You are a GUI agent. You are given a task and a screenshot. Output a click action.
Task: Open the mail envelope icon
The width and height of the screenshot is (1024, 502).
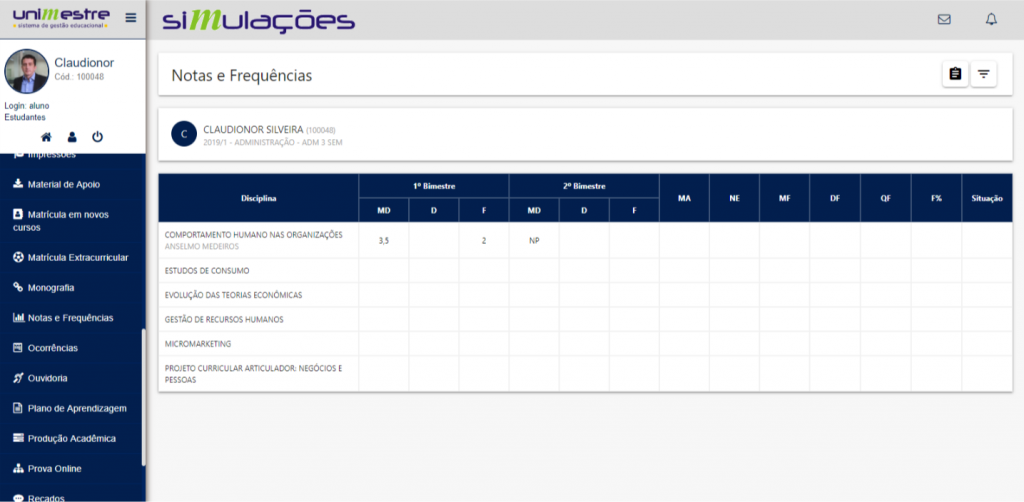[x=944, y=19]
